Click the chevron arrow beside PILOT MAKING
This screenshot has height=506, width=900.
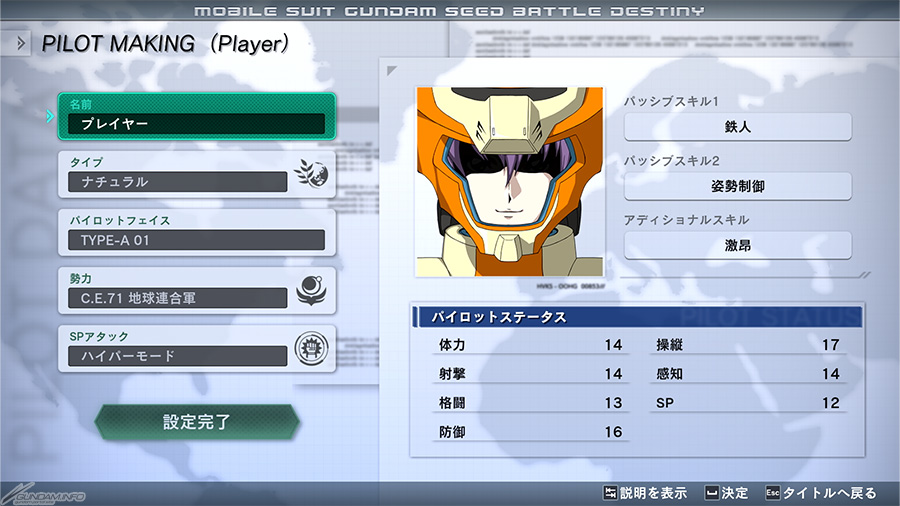coord(21,43)
